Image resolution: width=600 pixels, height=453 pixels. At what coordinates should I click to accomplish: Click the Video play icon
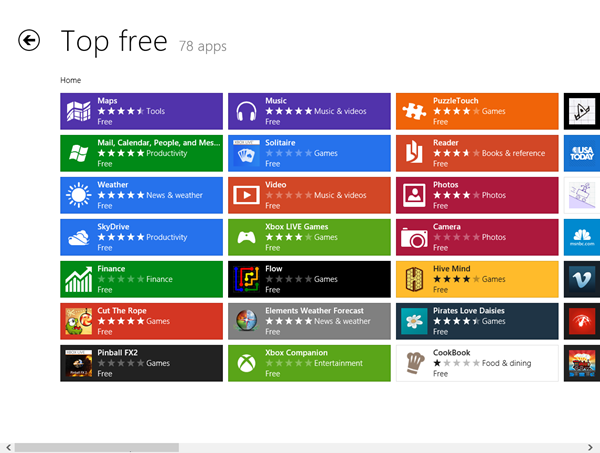click(x=246, y=195)
